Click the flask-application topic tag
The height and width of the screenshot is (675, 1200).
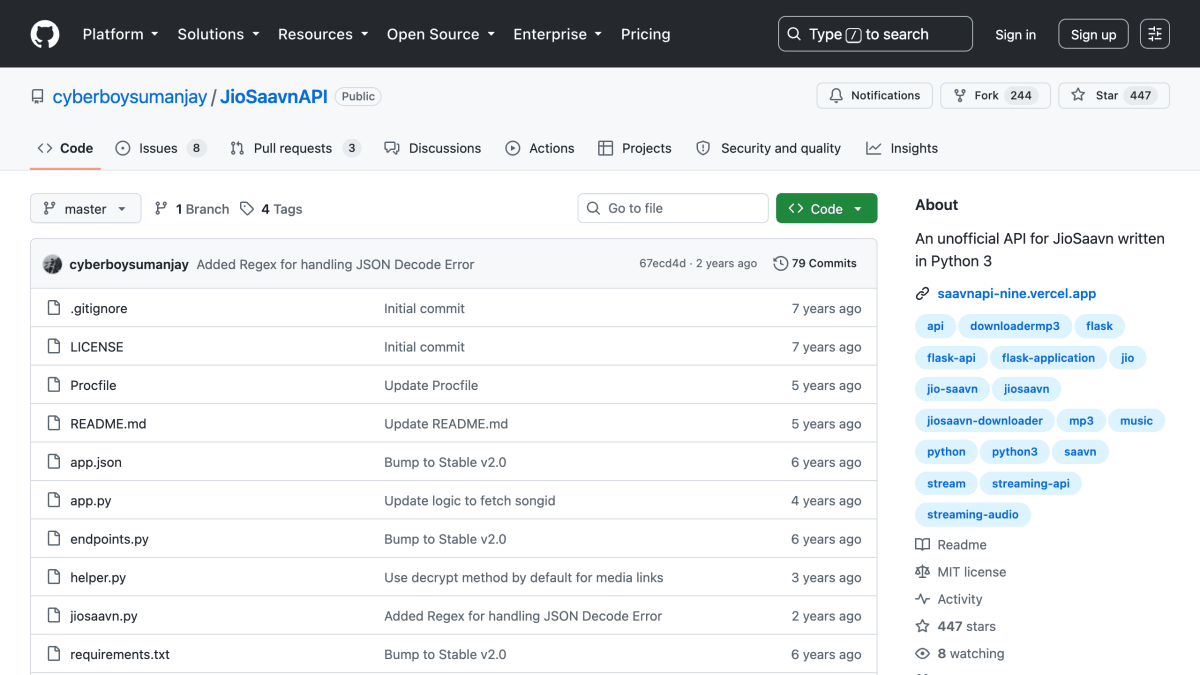(x=1048, y=358)
